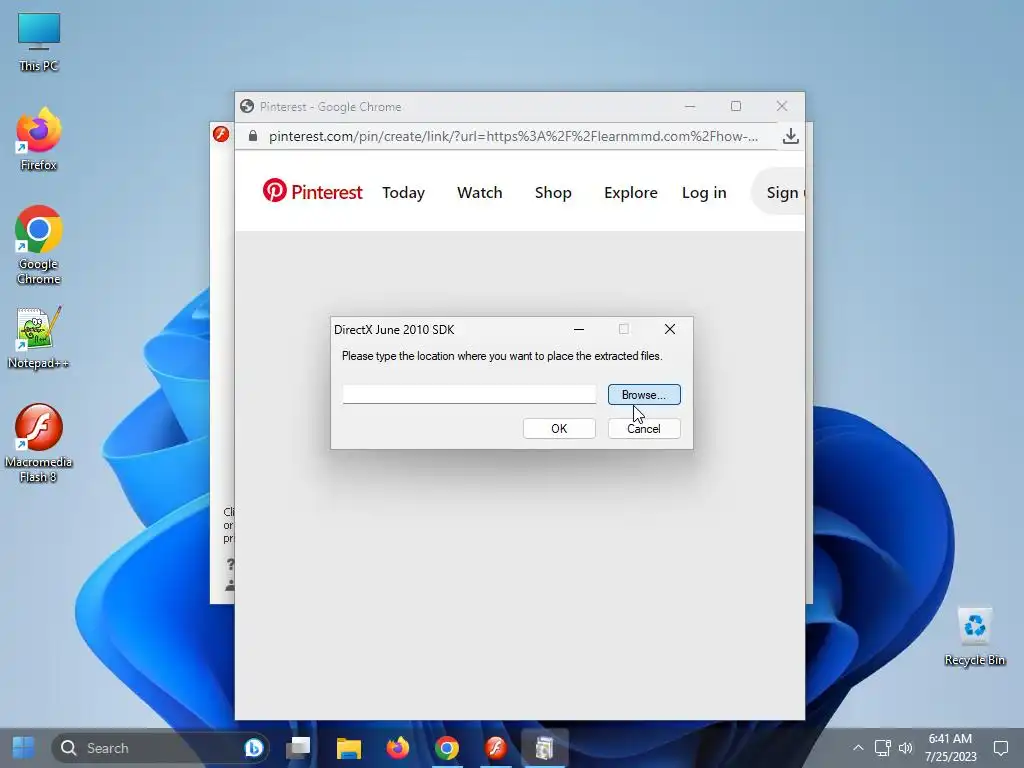
Task: Close the DirectX June 2010 SDK dialog
Action: pyautogui.click(x=670, y=329)
